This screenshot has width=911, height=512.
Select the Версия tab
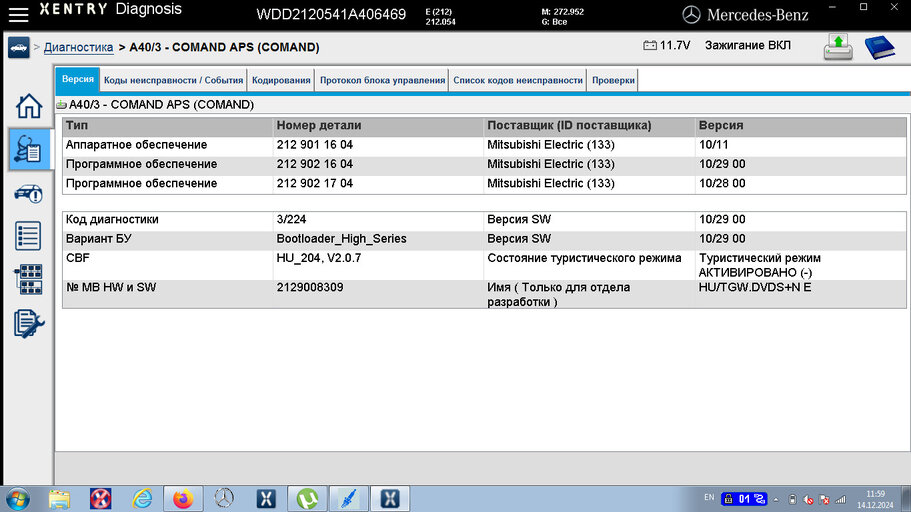click(78, 80)
